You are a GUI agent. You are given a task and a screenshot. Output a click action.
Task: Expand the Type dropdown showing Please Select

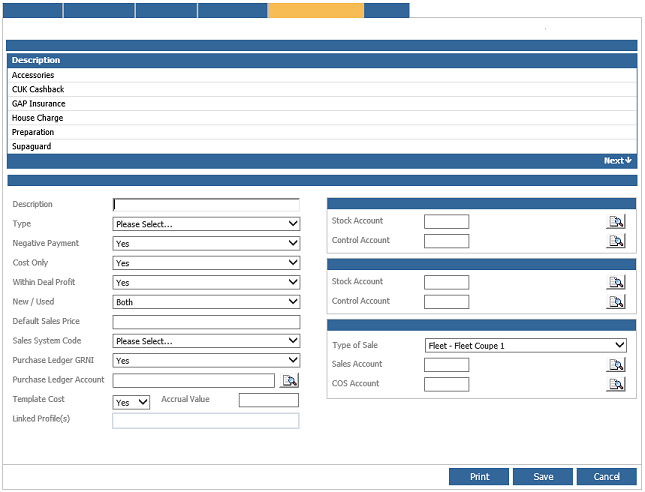click(x=206, y=224)
